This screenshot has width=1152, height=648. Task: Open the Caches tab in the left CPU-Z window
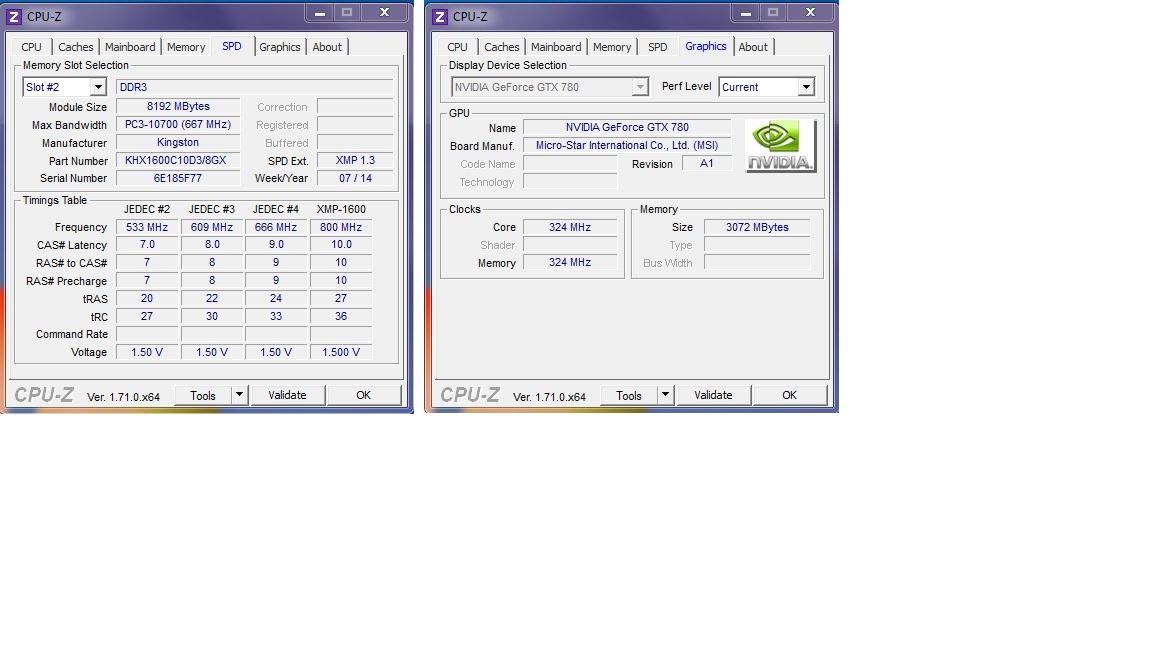click(76, 46)
